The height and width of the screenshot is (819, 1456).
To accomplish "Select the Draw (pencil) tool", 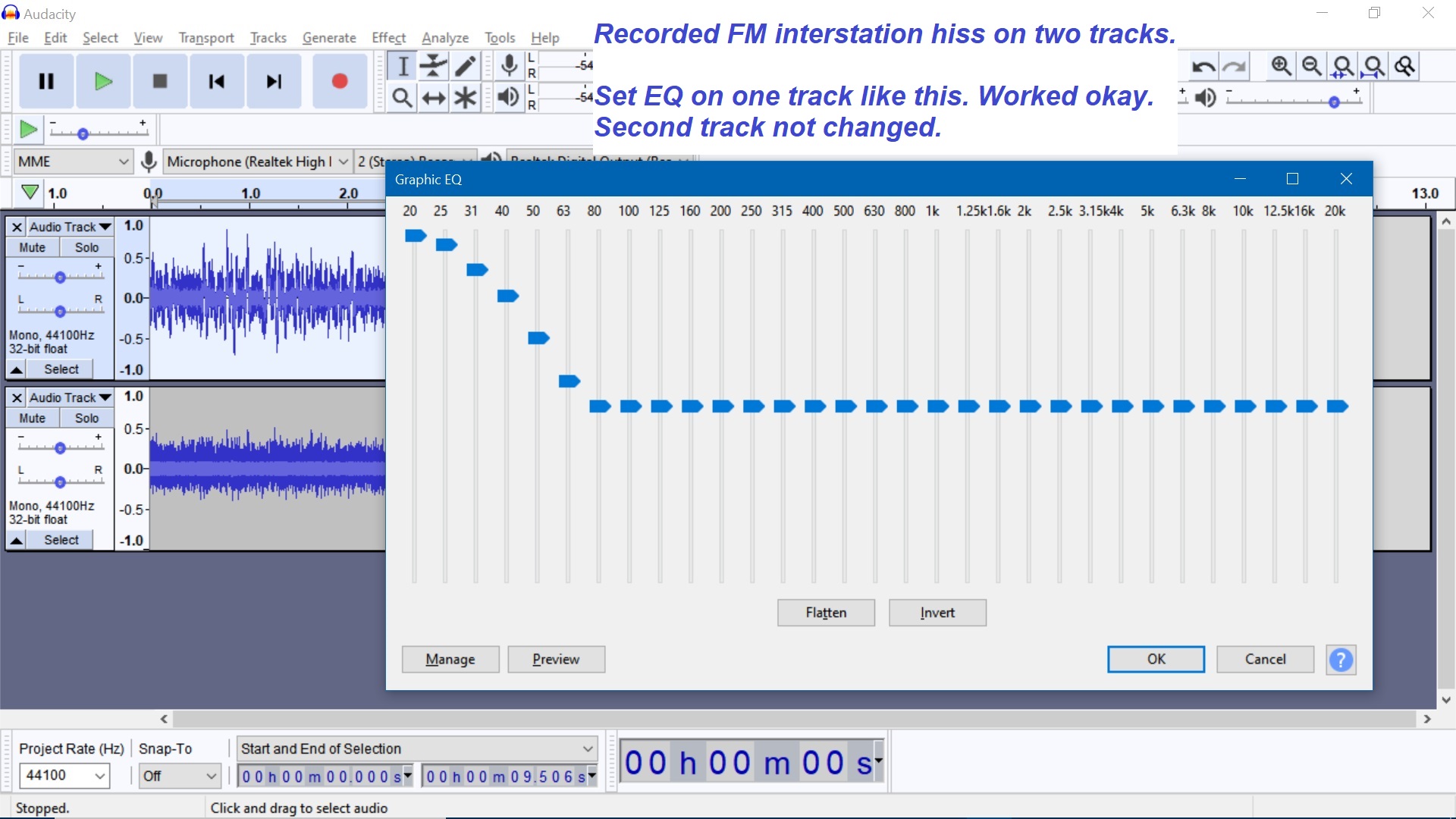I will click(465, 66).
